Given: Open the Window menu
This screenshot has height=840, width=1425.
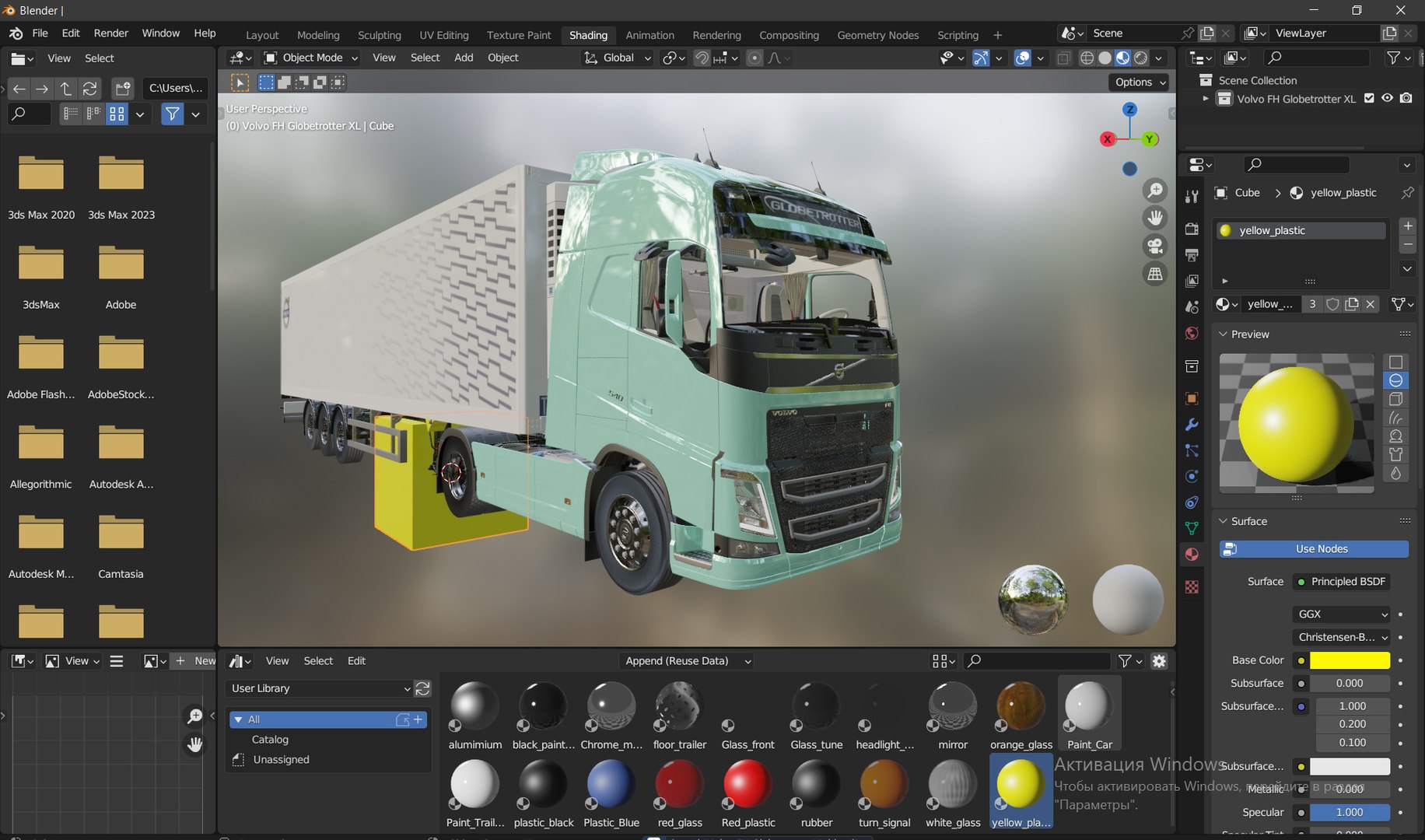Looking at the screenshot, I should tap(161, 33).
